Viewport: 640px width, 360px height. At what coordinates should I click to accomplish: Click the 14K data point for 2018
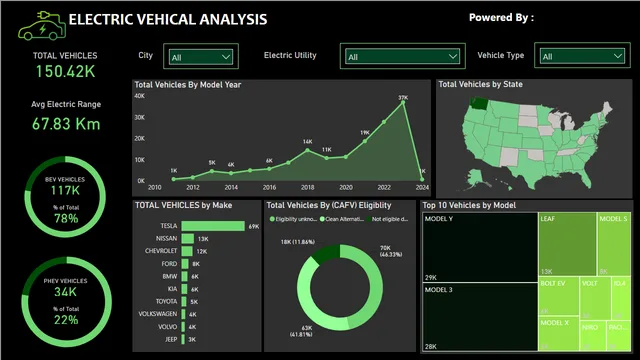(x=308, y=151)
